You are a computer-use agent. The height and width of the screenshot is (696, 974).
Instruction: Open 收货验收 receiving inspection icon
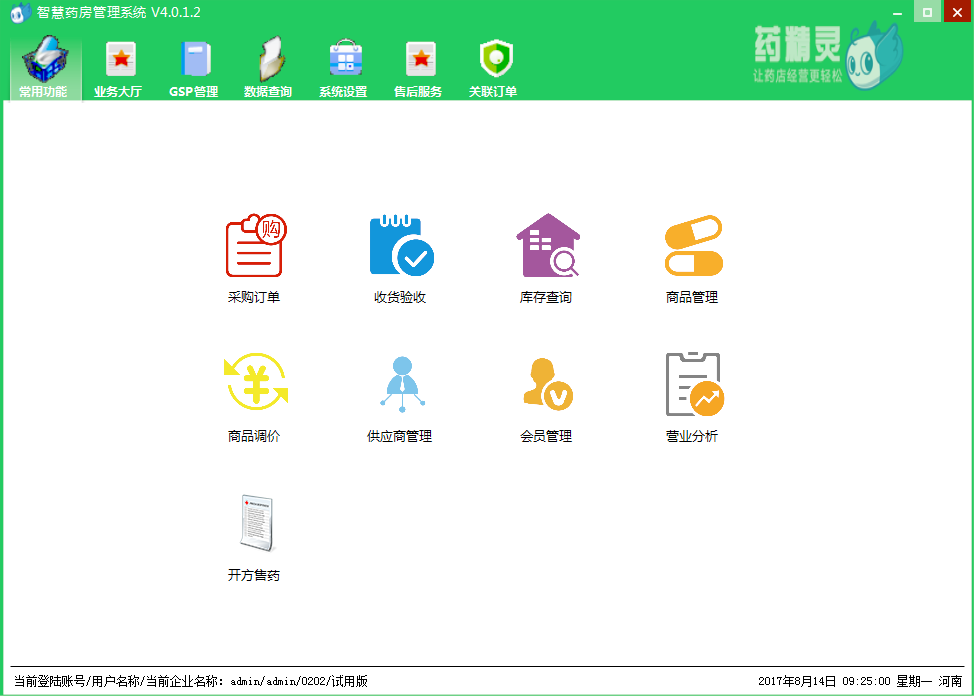coord(402,246)
